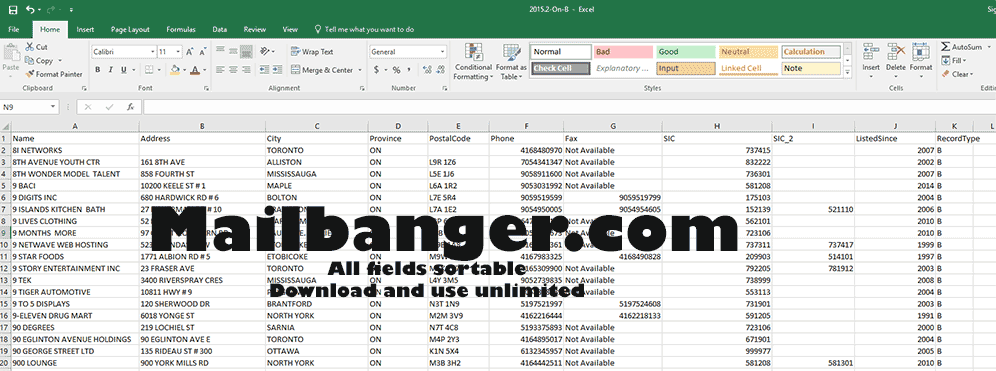Click the Merge & Center button
Image resolution: width=996 pixels, height=371 pixels.
pyautogui.click(x=323, y=70)
